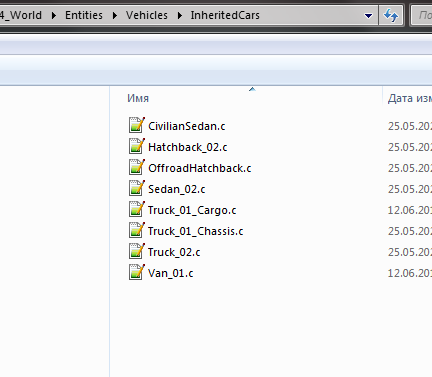The height and width of the screenshot is (377, 432).
Task: Select the file name Hatchback_02.c
Action: (188, 147)
